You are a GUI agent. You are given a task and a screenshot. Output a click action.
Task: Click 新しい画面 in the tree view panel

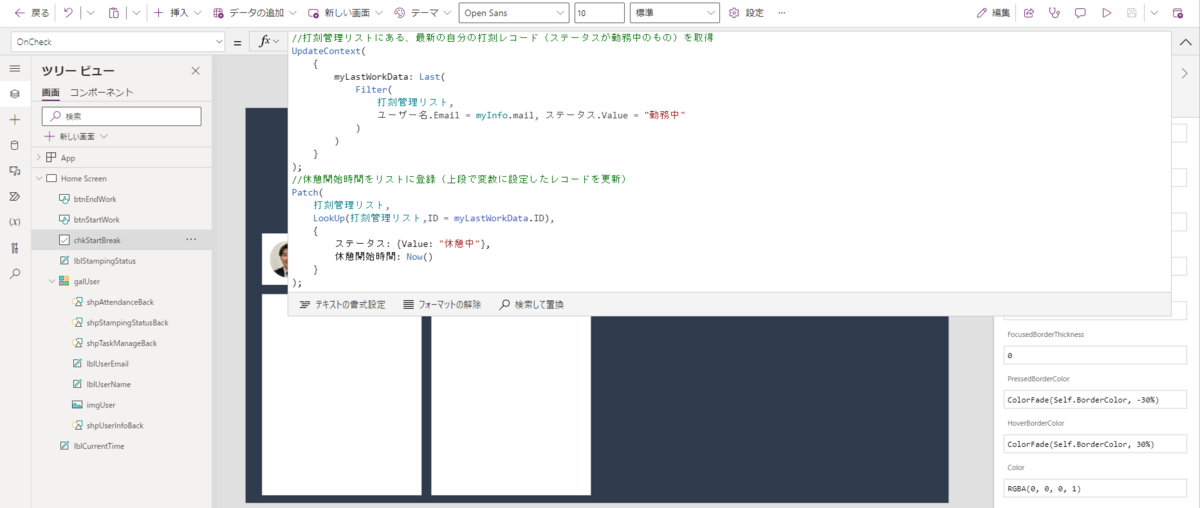point(76,136)
